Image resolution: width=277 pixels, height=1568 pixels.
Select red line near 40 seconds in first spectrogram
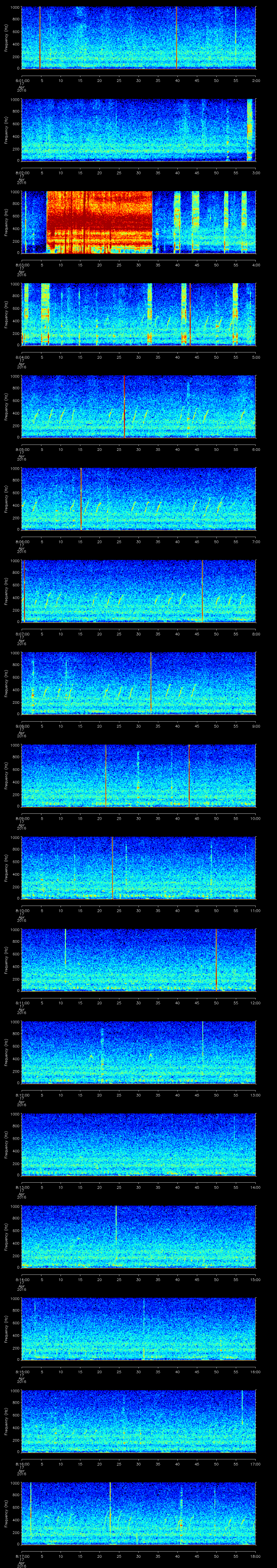tap(177, 38)
